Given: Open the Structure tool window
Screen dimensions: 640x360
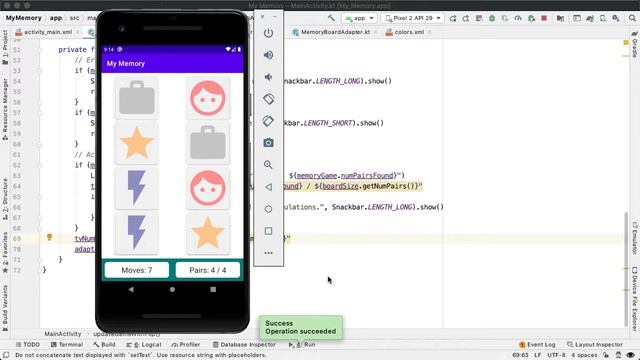Looking at the screenshot, I should point(5,199).
